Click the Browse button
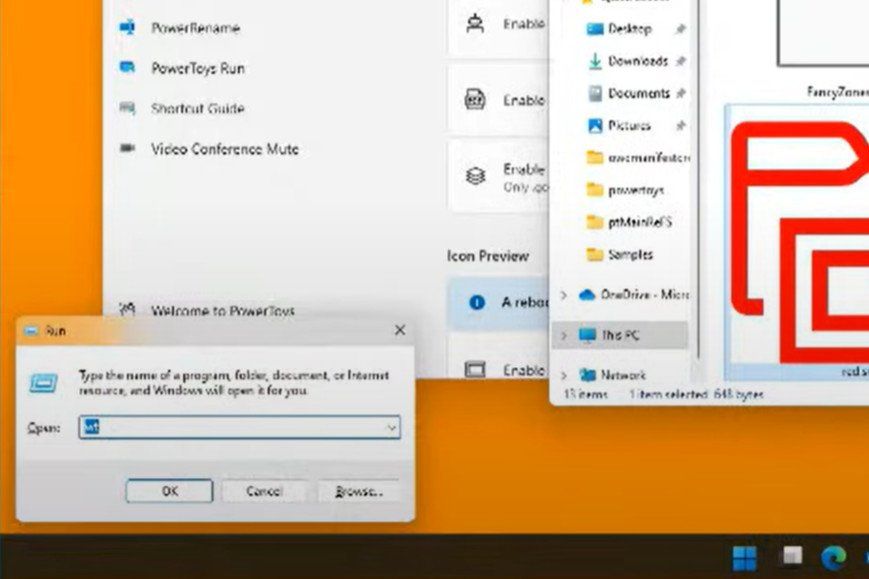869x579 pixels. click(x=360, y=491)
